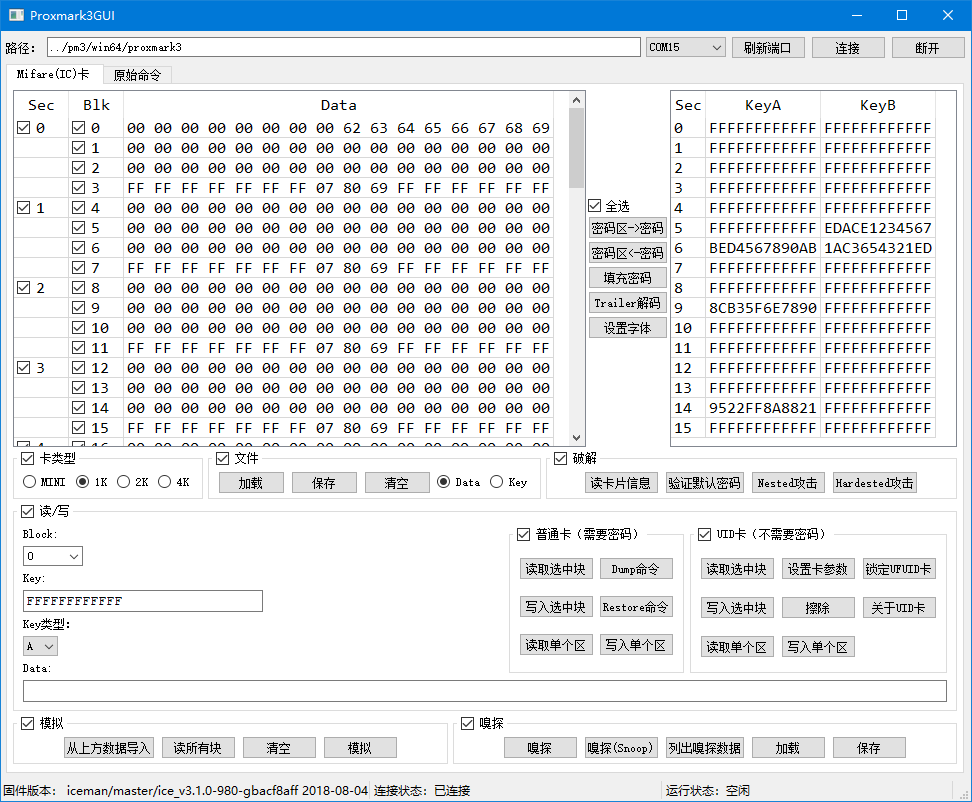Click the Nested攻击 button
This screenshot has height=802, width=972.
click(x=789, y=483)
